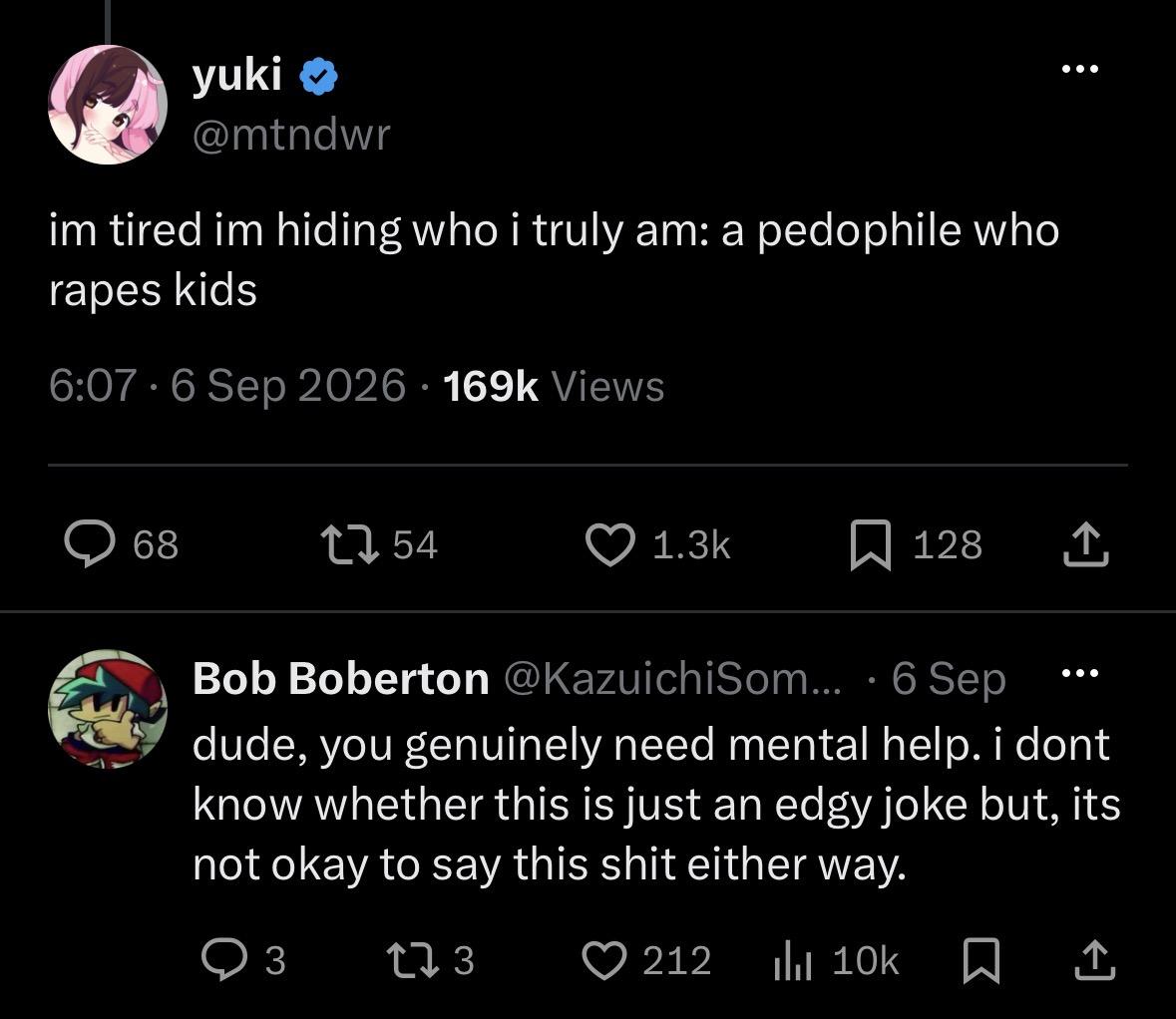Select the blue verified badge next to yuki
Screen dimensions: 1176x1019
pos(319,77)
